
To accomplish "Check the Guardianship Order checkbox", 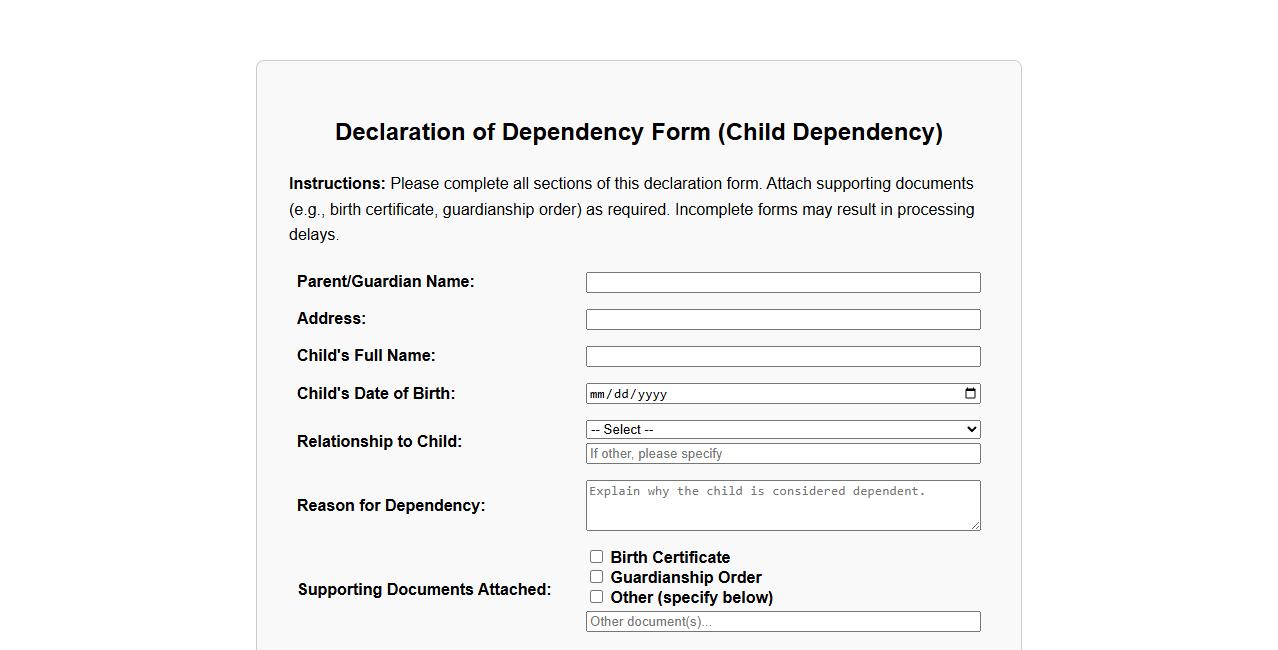I will [596, 576].
